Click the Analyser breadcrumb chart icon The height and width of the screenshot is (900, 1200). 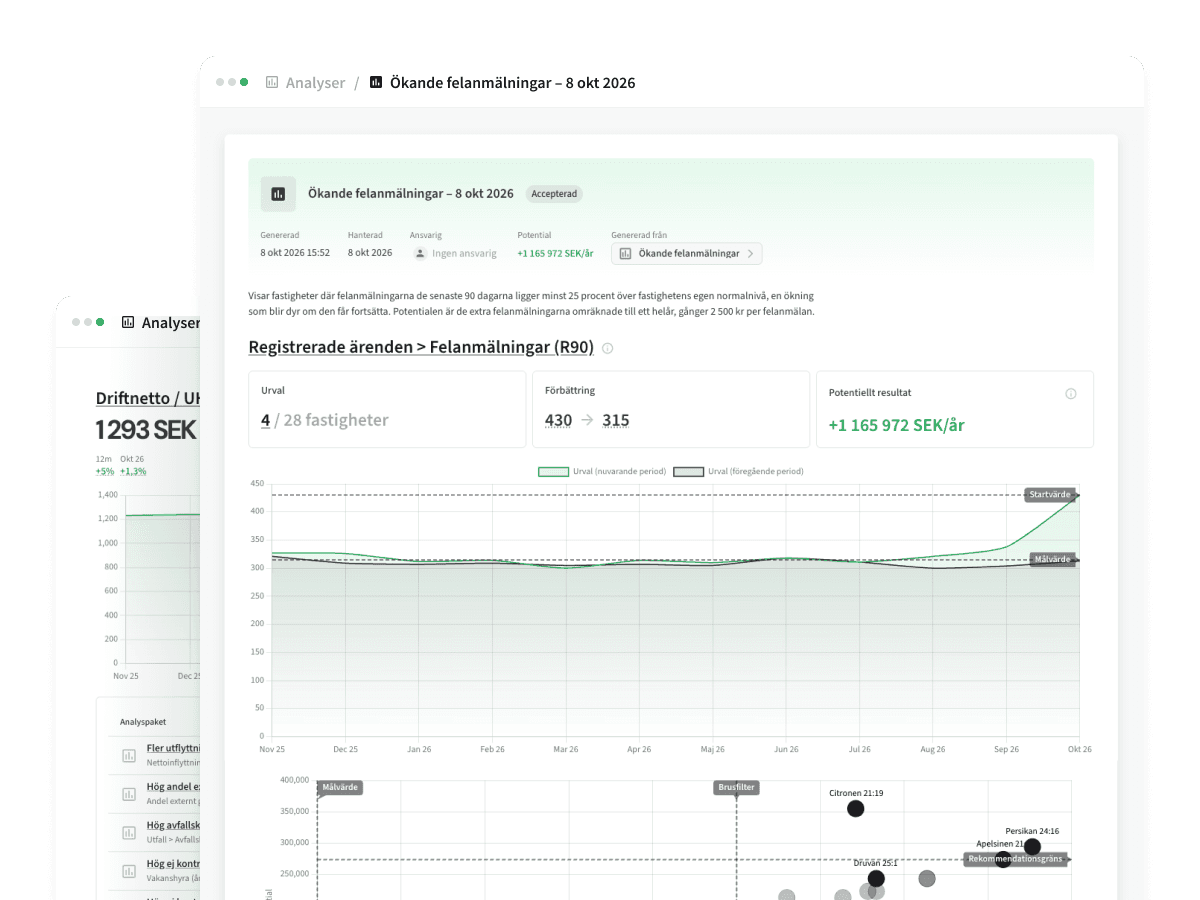tap(272, 83)
